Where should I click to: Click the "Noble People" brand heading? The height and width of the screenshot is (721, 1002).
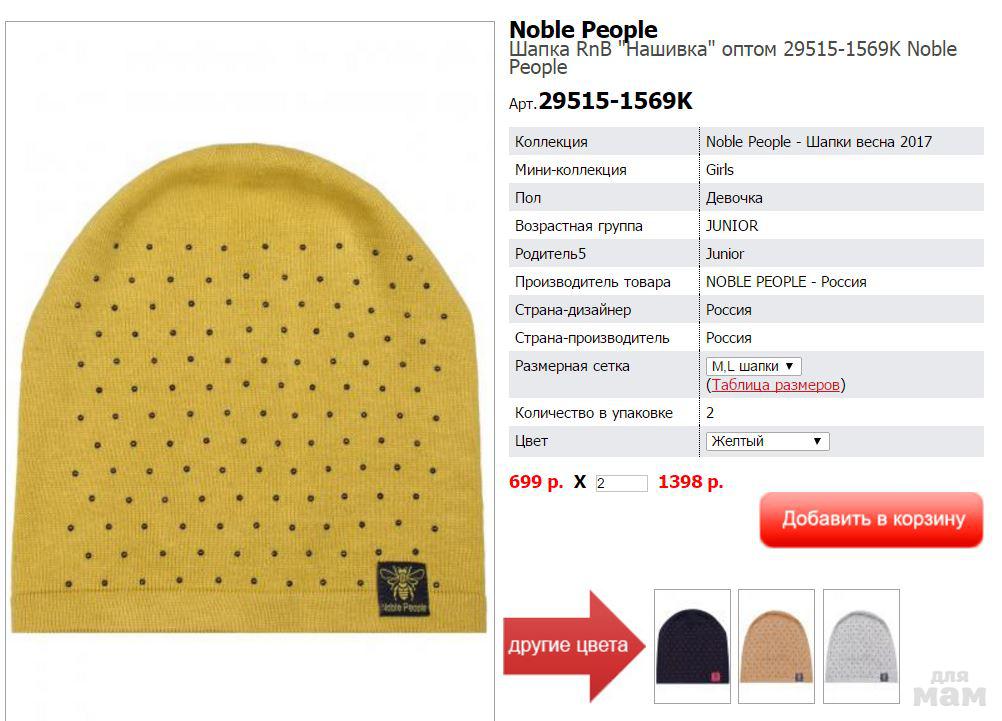click(583, 30)
